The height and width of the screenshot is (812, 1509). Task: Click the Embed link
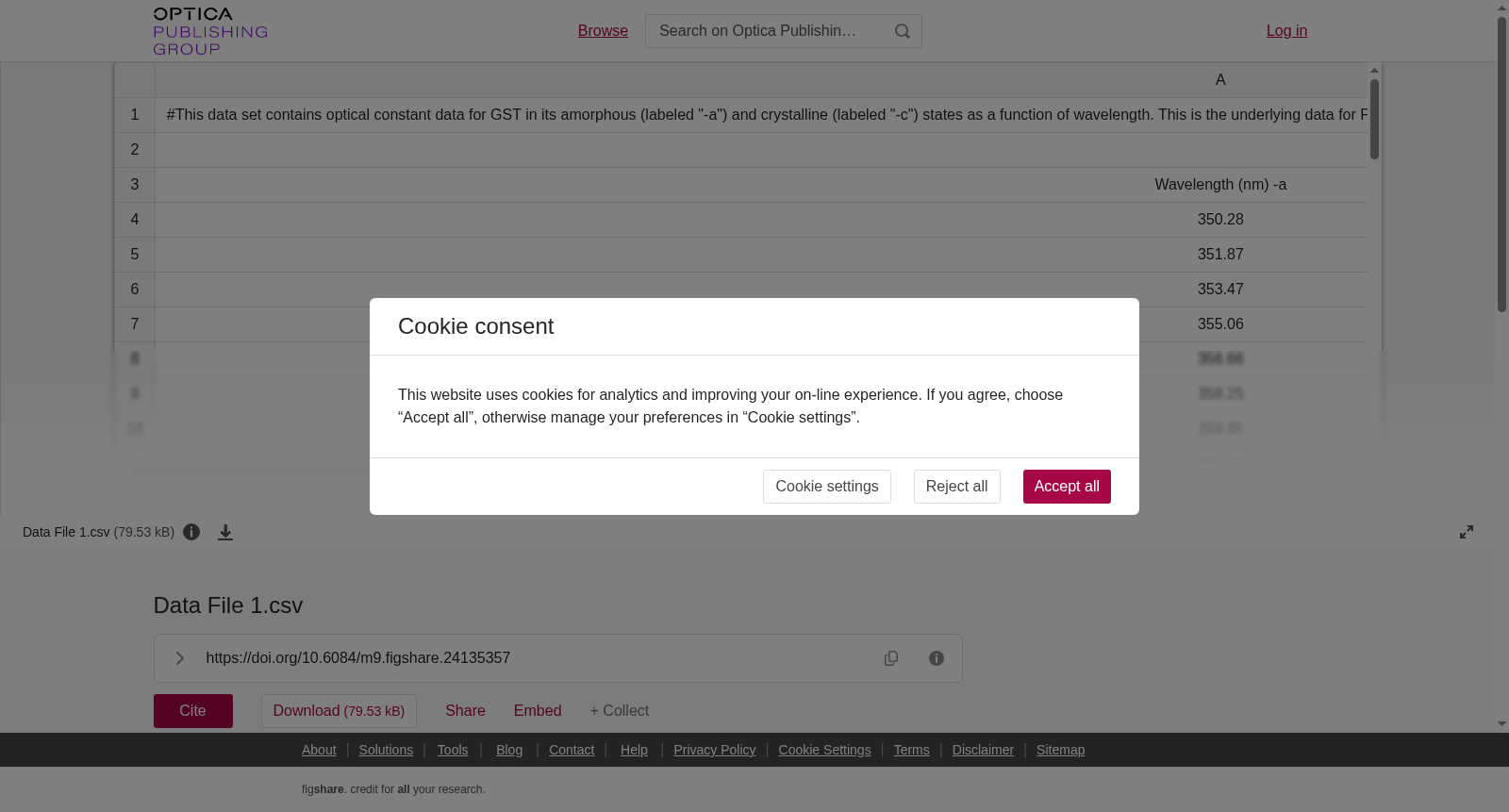(538, 711)
